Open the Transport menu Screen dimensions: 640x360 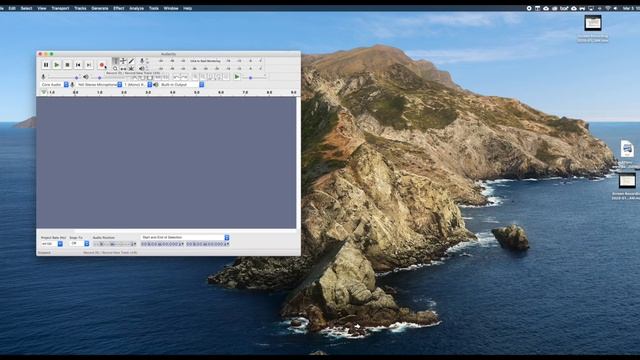tap(60, 8)
